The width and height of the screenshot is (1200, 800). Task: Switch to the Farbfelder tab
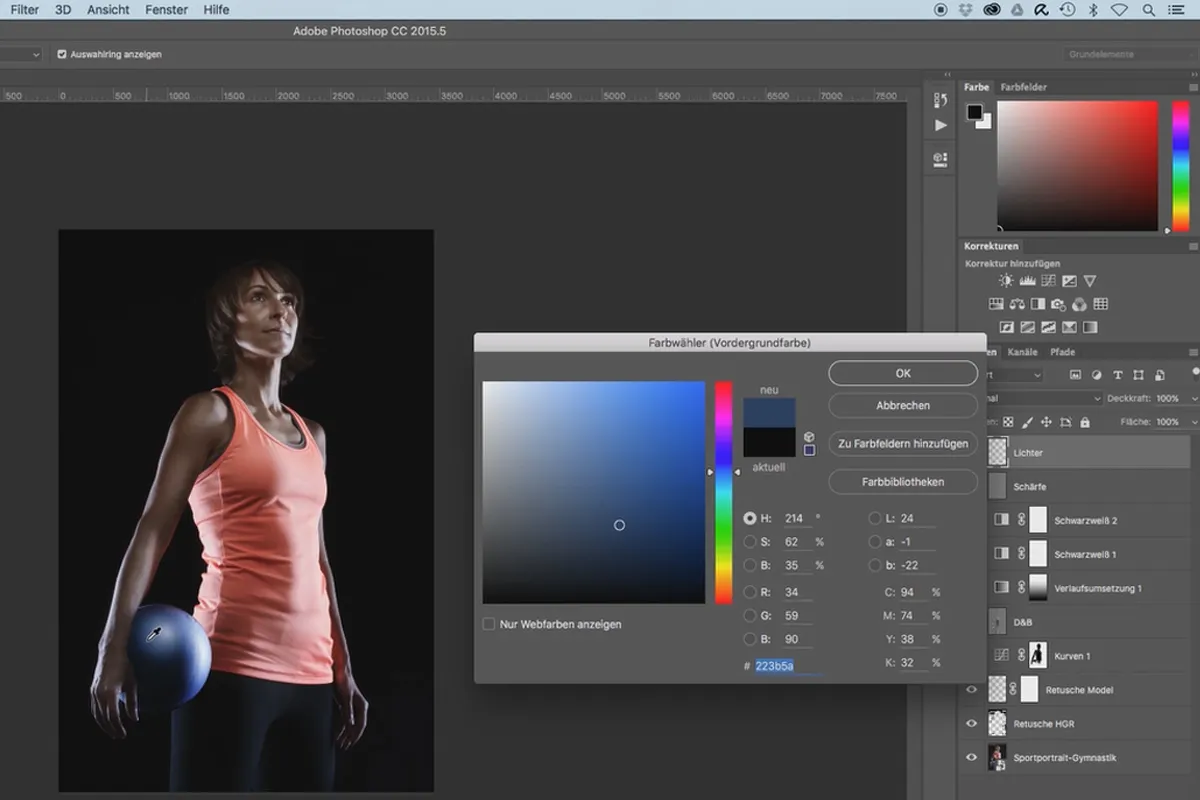1023,87
